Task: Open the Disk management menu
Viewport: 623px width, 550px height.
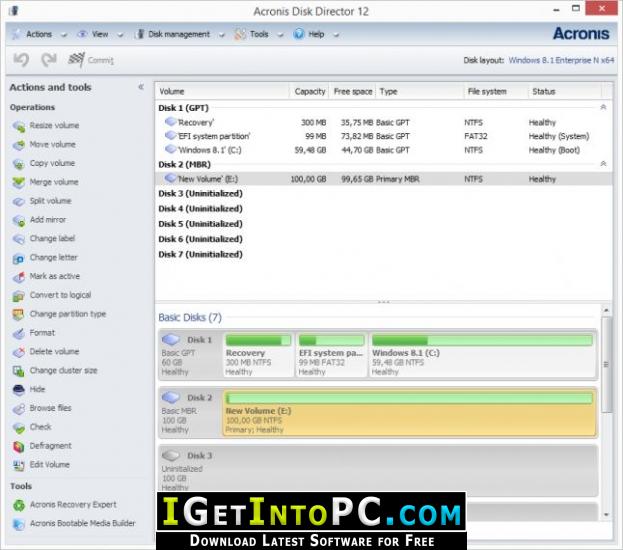Action: coord(179,35)
